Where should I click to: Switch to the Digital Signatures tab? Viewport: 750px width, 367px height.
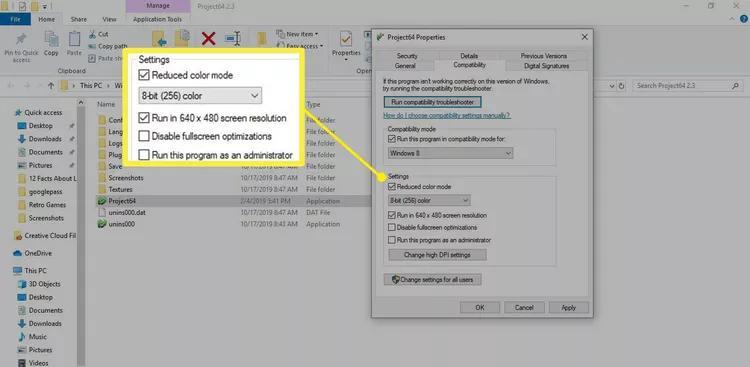click(546, 66)
